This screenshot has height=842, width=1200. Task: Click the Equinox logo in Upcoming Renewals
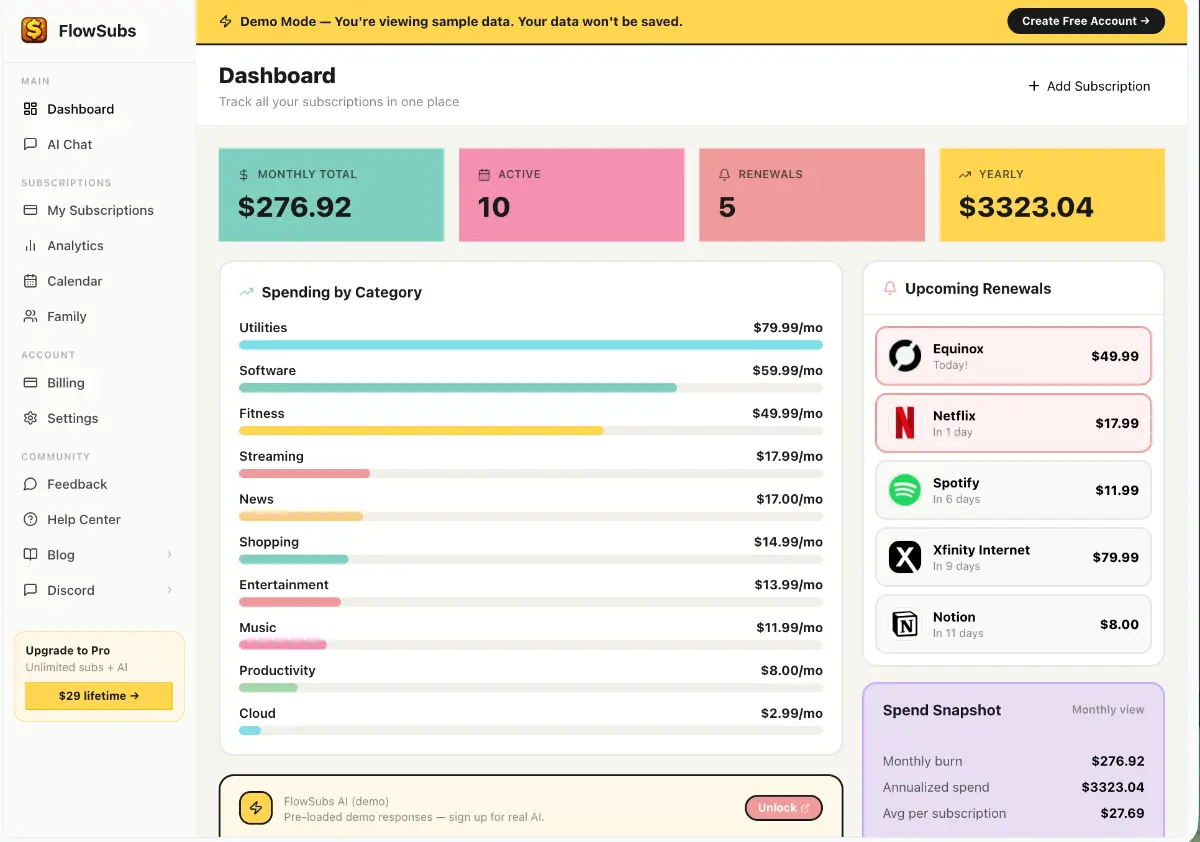904,356
